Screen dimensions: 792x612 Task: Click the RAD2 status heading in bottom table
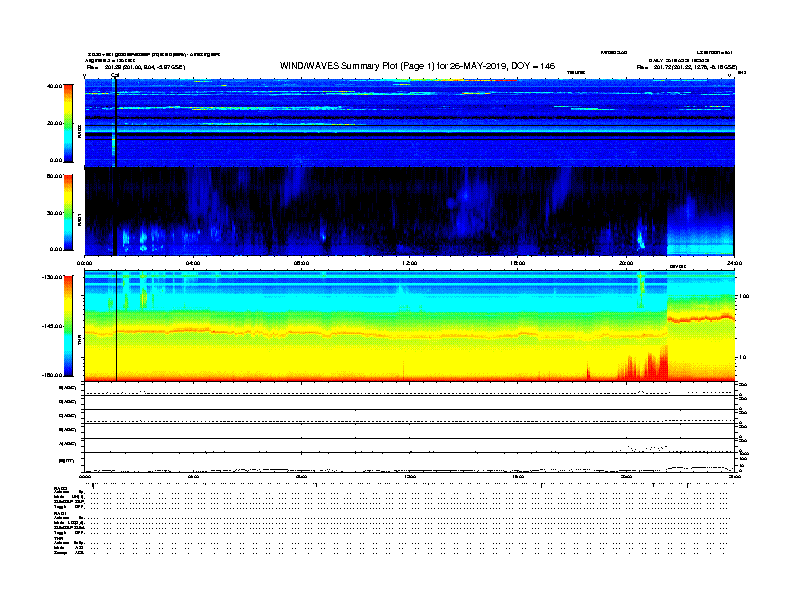(61, 489)
